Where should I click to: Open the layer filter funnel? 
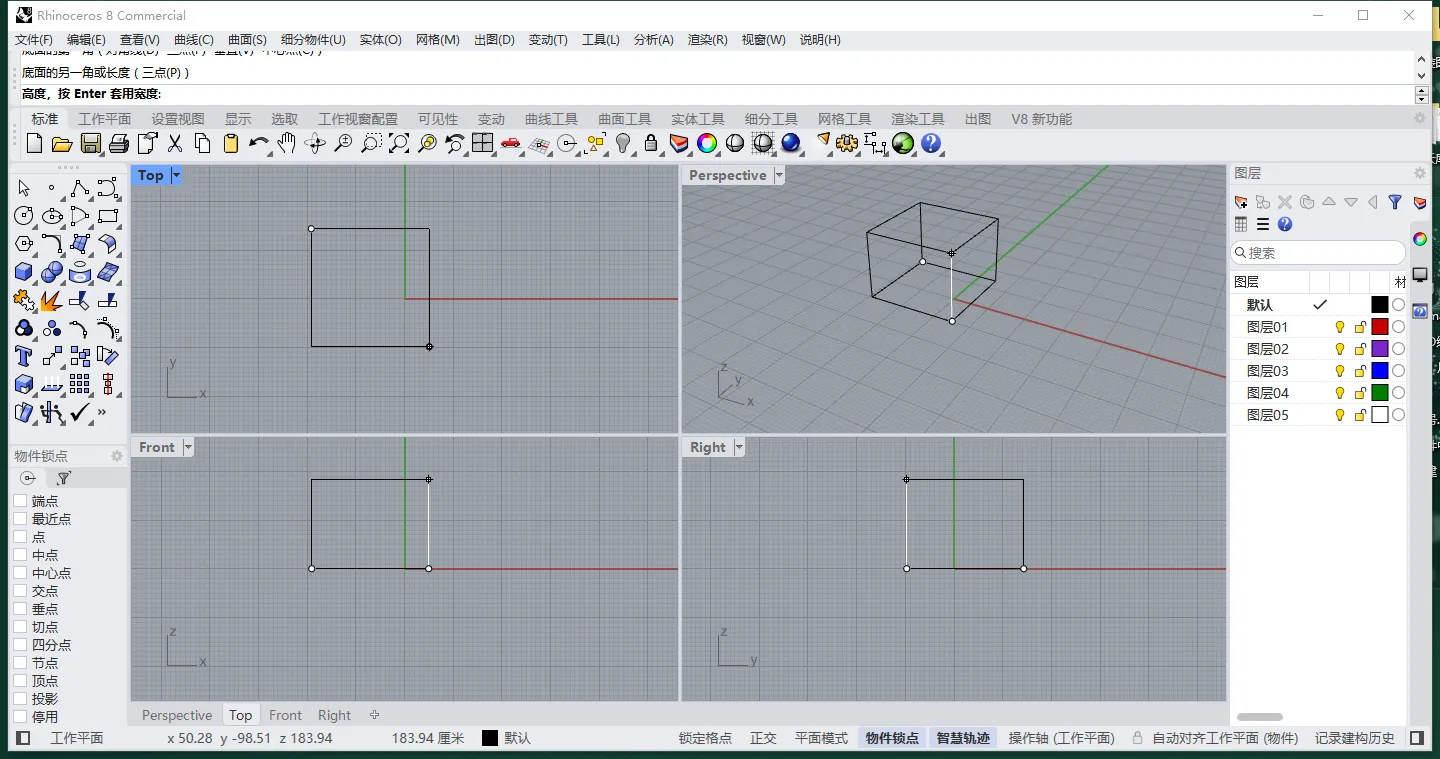[1395, 202]
